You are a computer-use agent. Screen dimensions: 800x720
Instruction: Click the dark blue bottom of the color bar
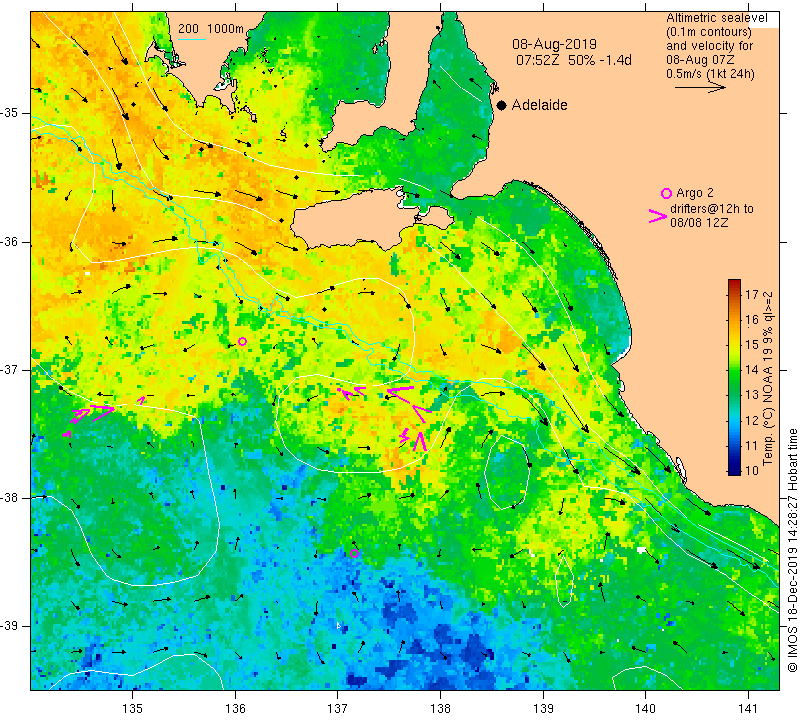pyautogui.click(x=734, y=470)
